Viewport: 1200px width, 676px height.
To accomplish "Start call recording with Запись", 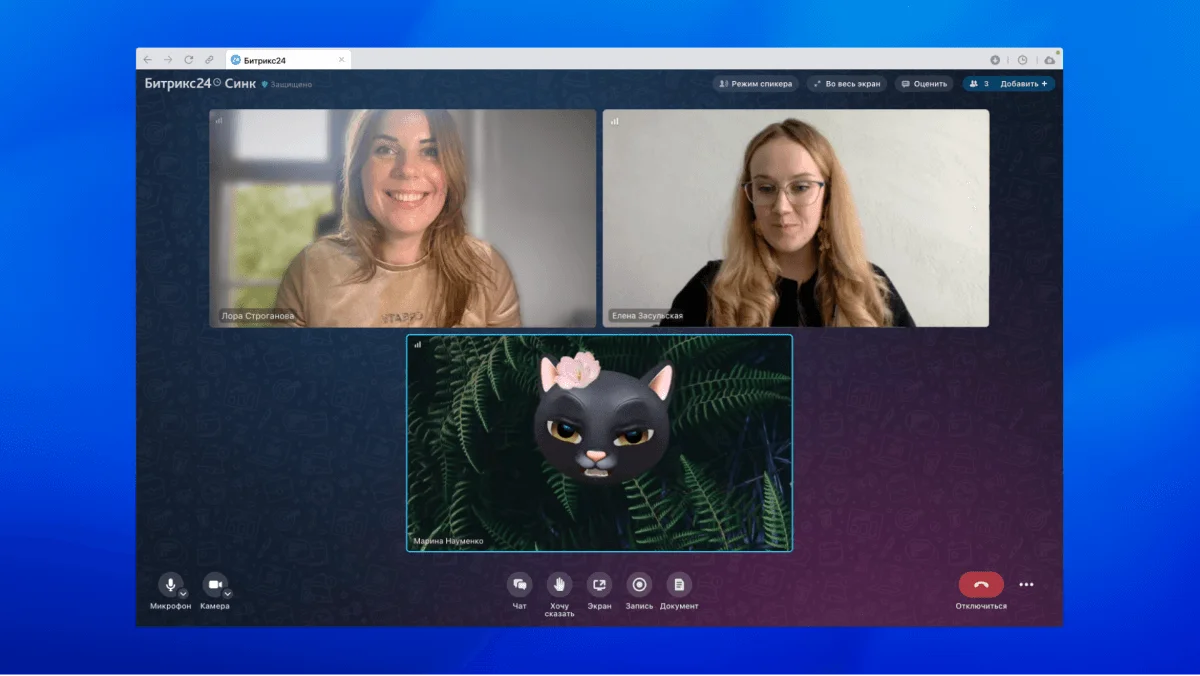I will click(x=639, y=585).
